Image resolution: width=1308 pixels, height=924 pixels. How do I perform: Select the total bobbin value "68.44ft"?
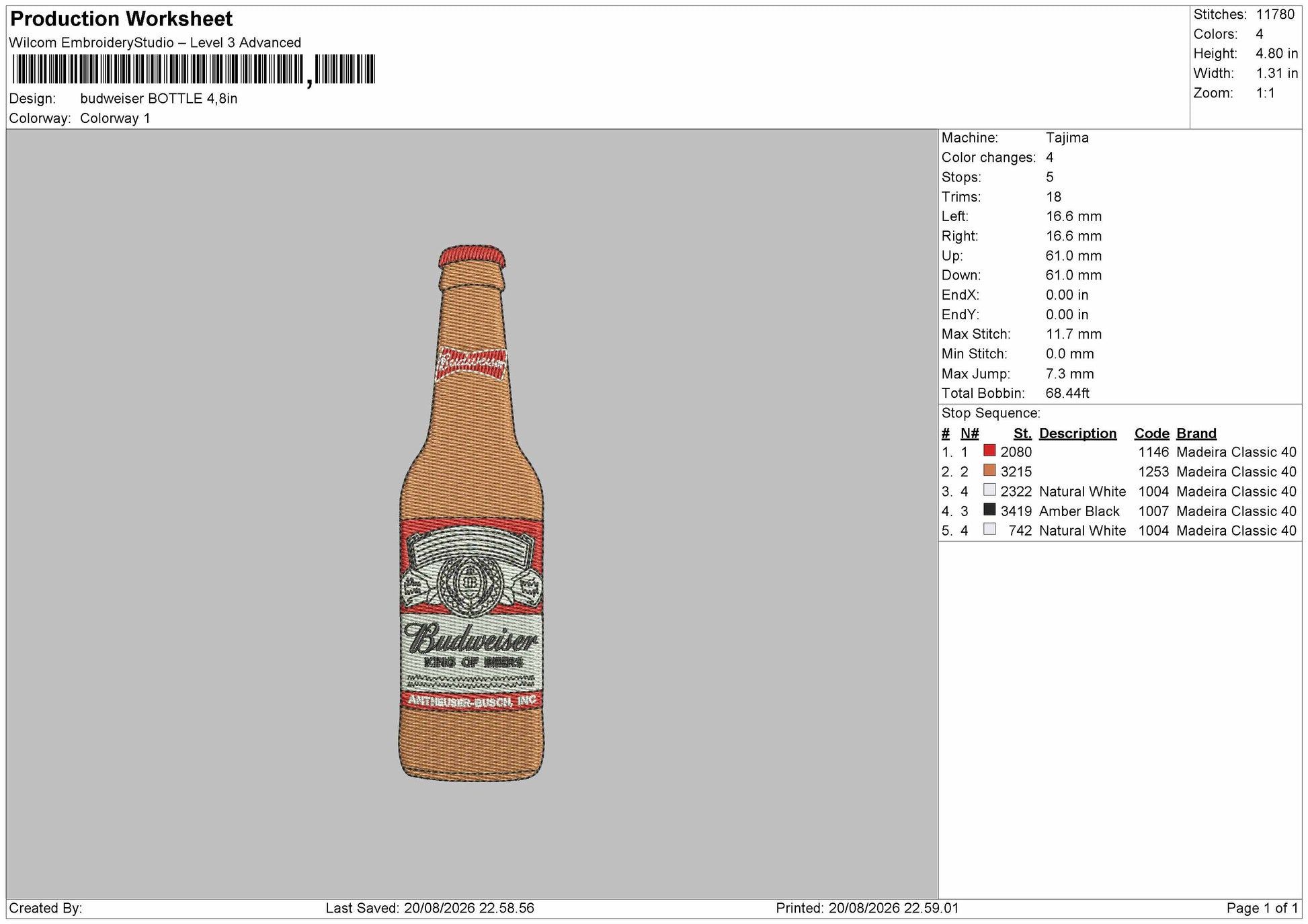click(x=1067, y=393)
